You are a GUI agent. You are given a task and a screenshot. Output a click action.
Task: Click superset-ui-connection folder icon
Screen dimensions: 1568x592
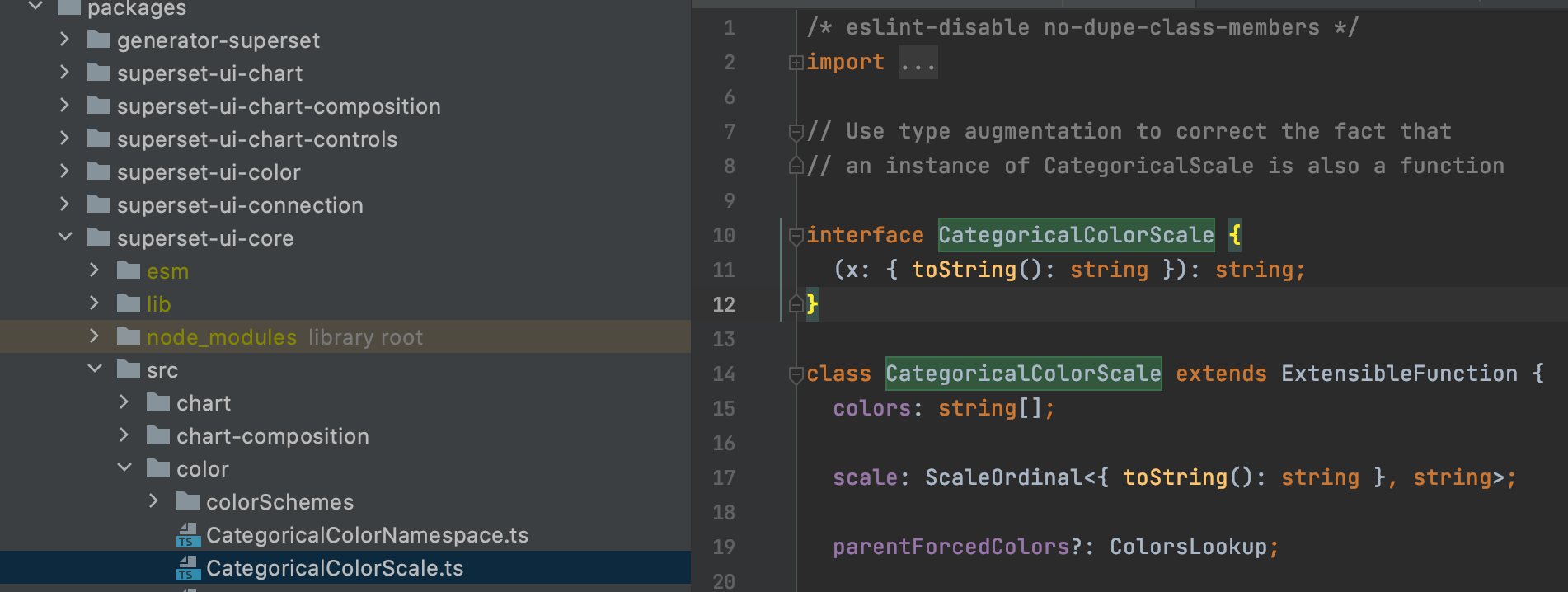pyautogui.click(x=99, y=204)
